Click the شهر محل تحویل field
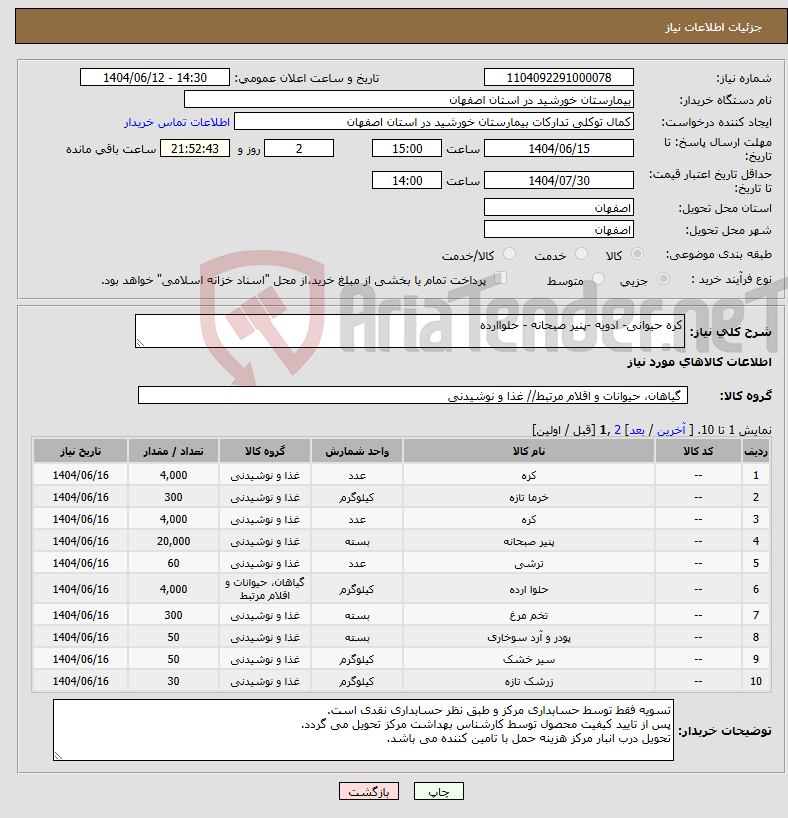The height and width of the screenshot is (818, 788). pyautogui.click(x=558, y=230)
